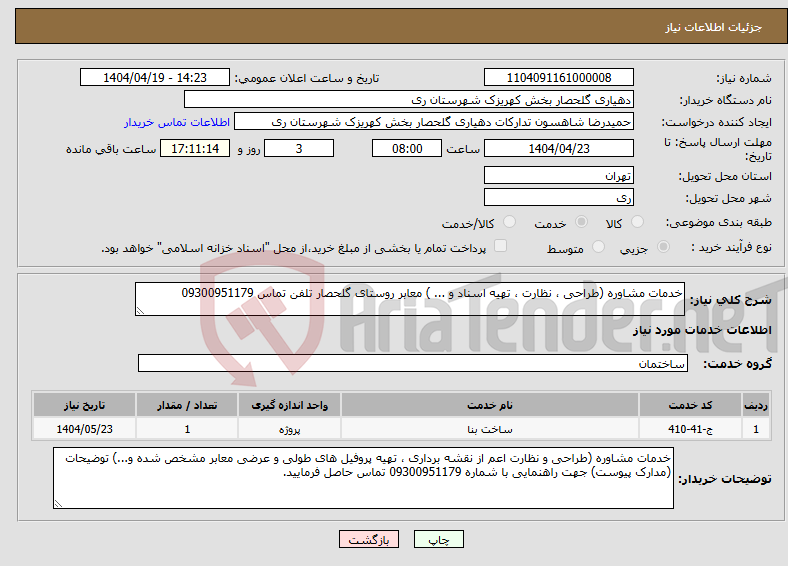Select the خدمت radio button
The height and width of the screenshot is (566, 788).
point(581,222)
